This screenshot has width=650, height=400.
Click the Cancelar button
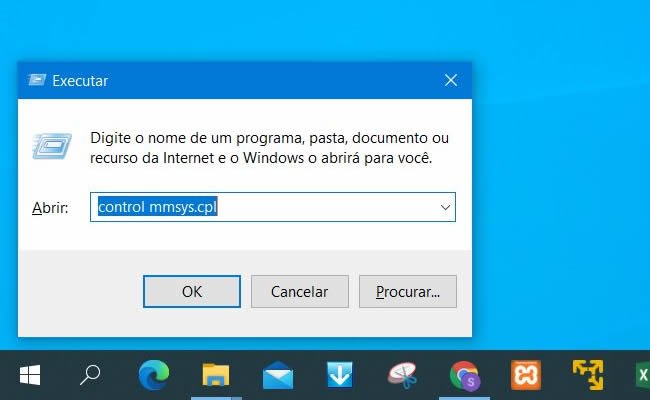(300, 291)
